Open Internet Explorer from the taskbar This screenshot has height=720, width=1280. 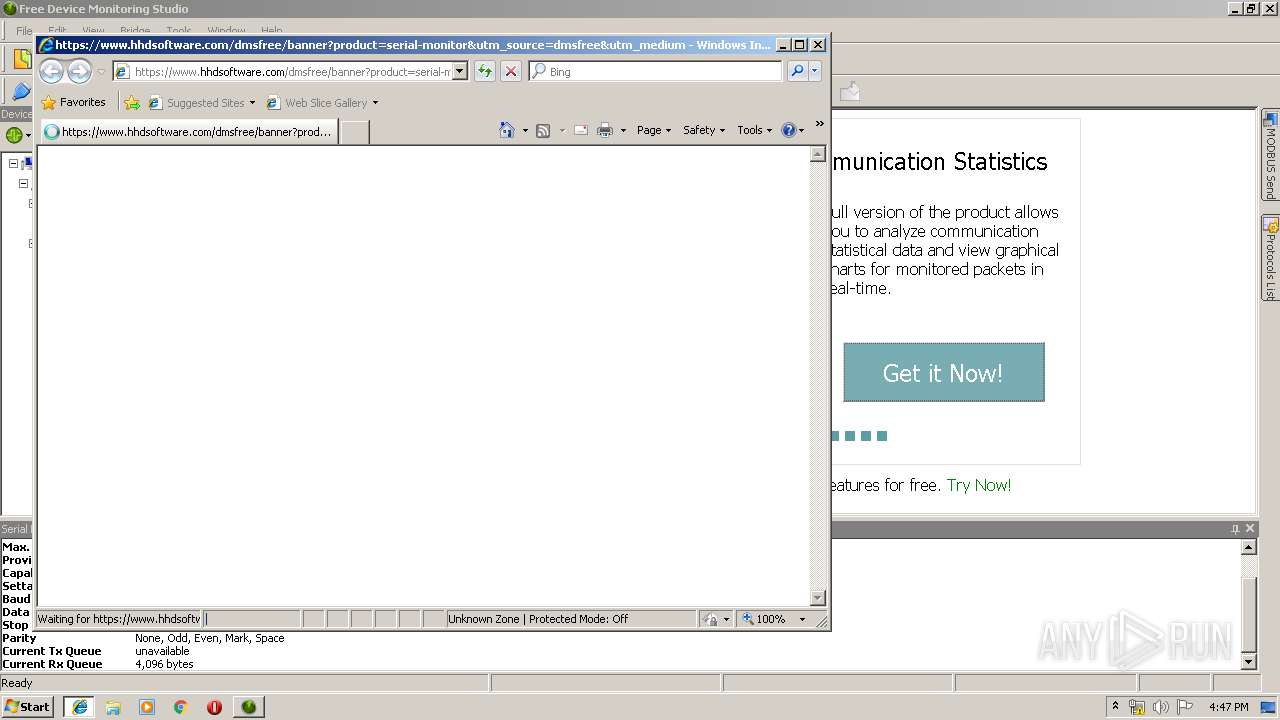click(80, 706)
